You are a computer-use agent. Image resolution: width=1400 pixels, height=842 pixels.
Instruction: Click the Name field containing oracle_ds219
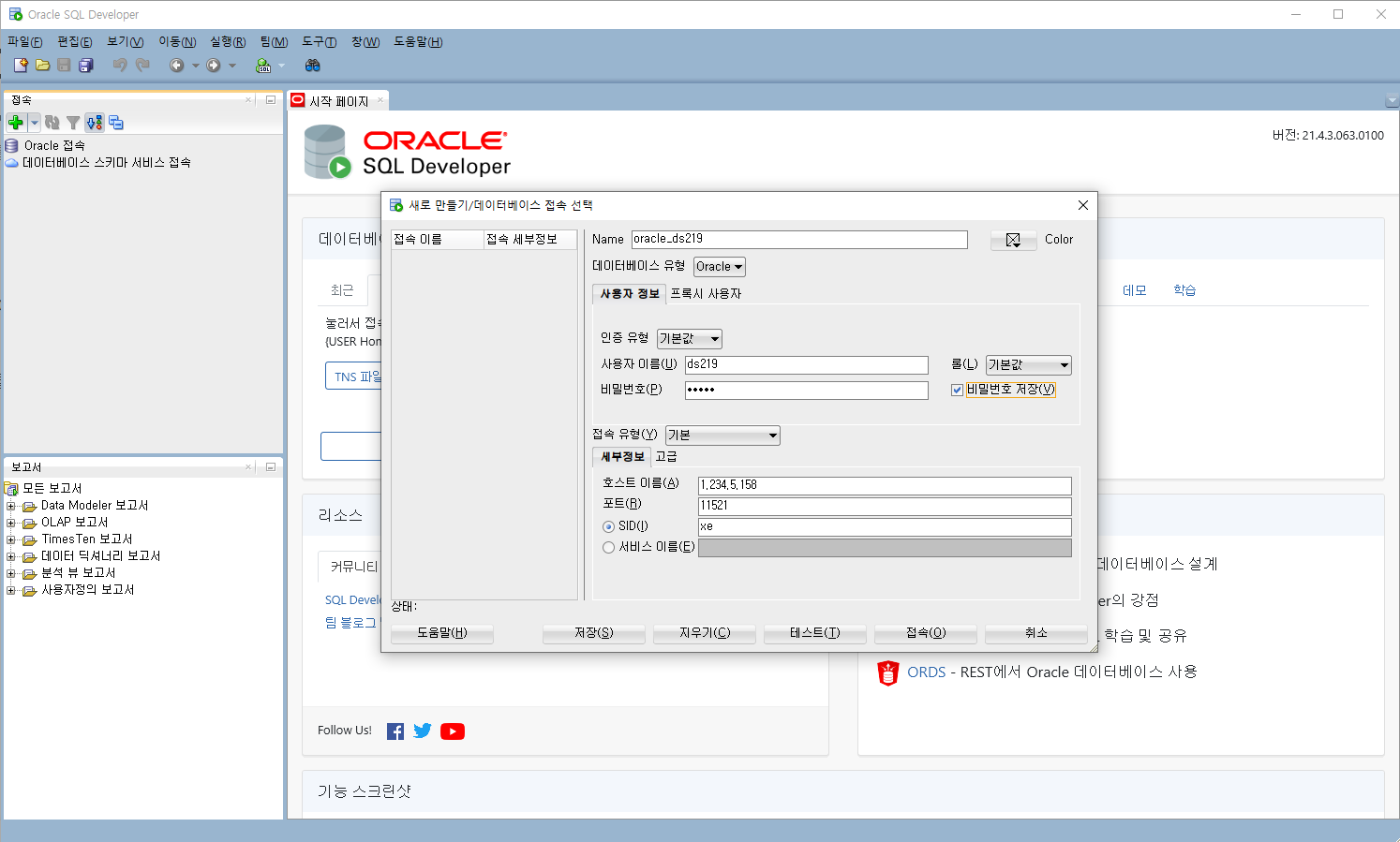click(799, 240)
